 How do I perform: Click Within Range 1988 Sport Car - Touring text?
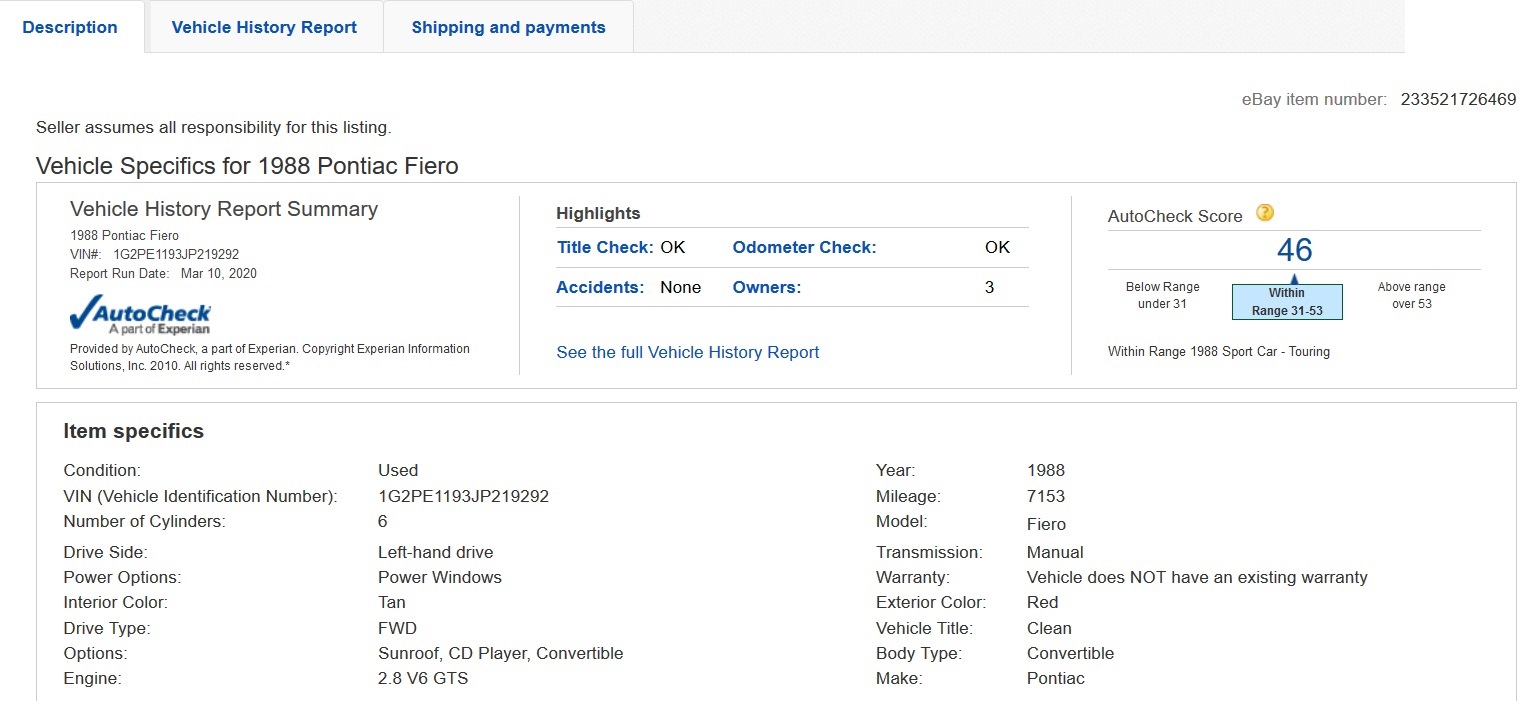tap(1219, 352)
